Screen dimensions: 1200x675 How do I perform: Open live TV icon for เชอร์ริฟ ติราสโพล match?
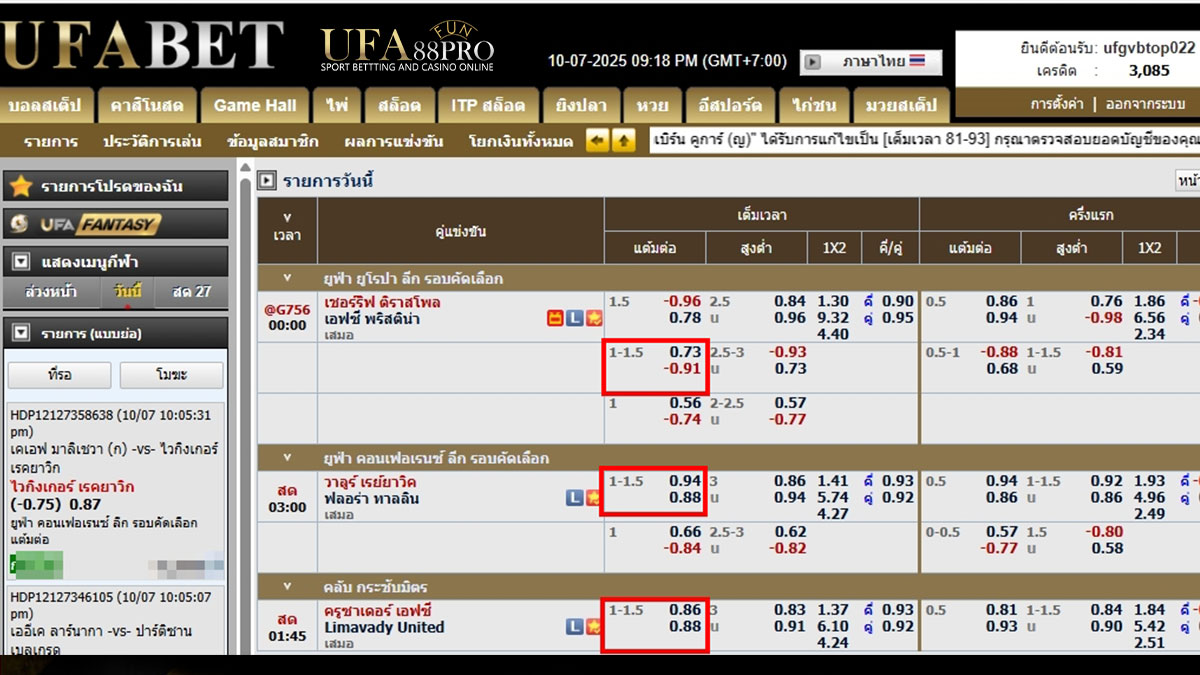click(x=555, y=318)
